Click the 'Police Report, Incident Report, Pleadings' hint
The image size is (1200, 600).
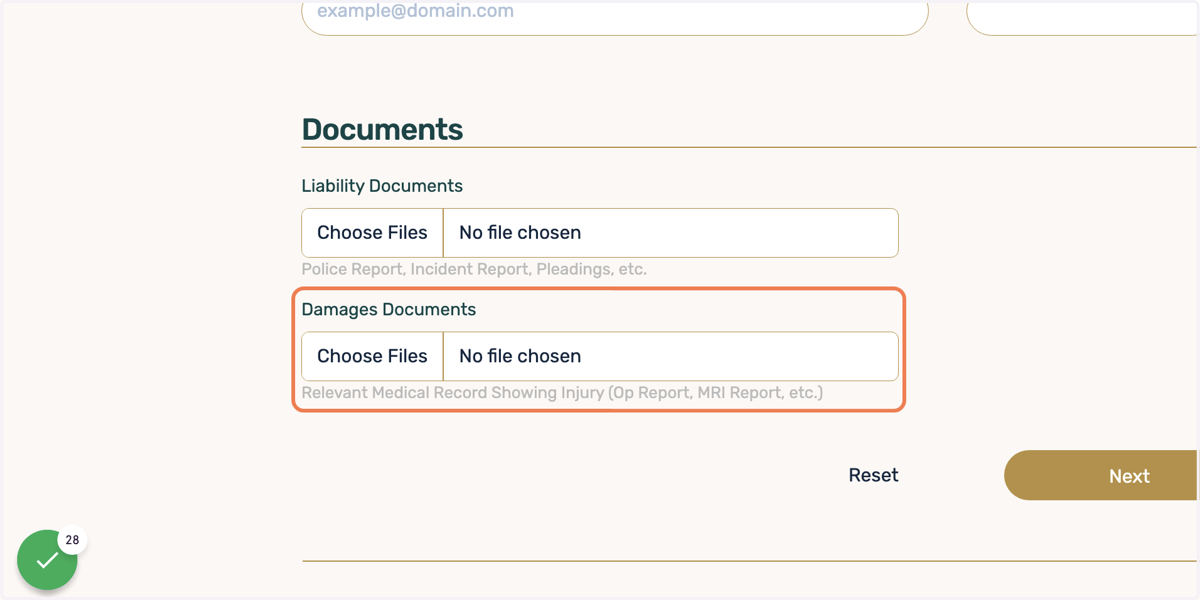[474, 269]
